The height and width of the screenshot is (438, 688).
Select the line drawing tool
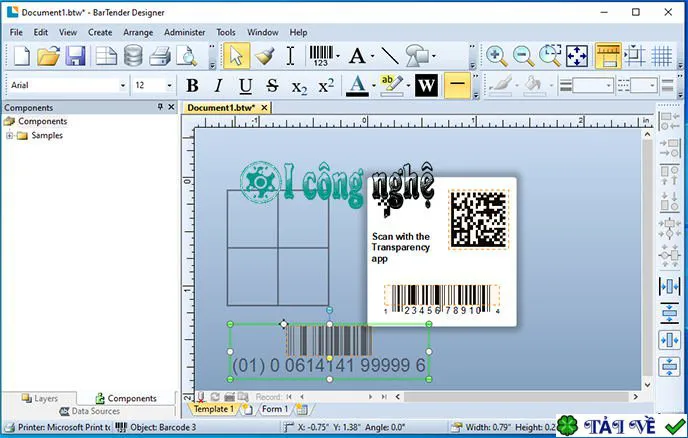[390, 56]
